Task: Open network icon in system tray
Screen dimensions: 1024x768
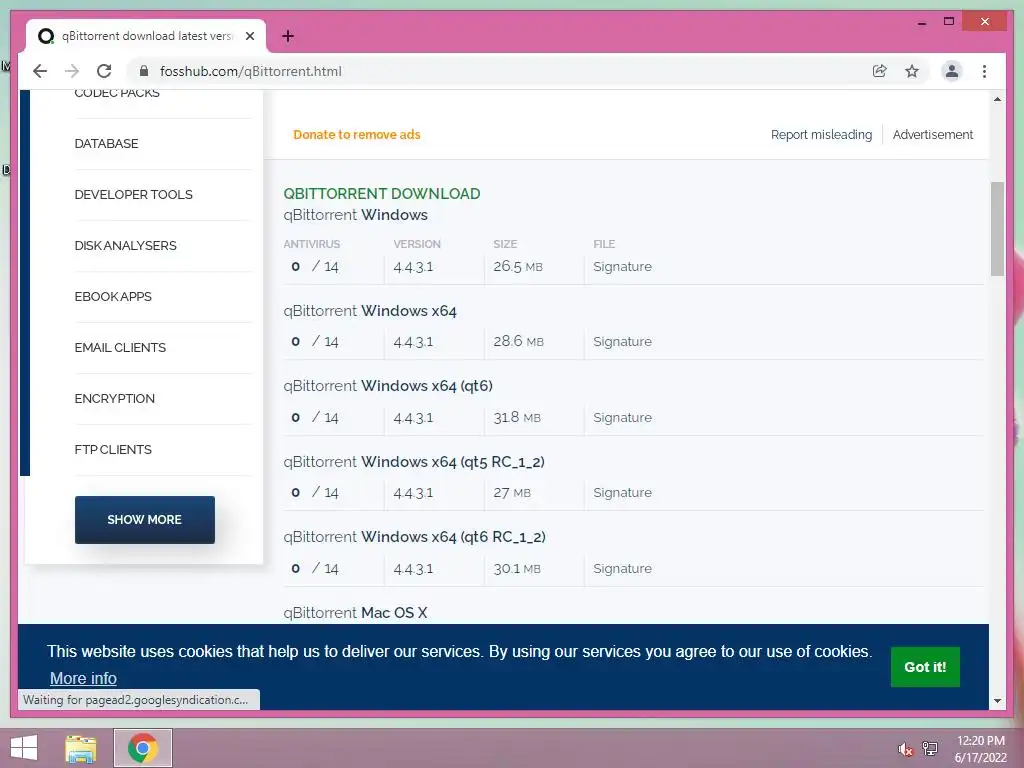Action: (930, 748)
